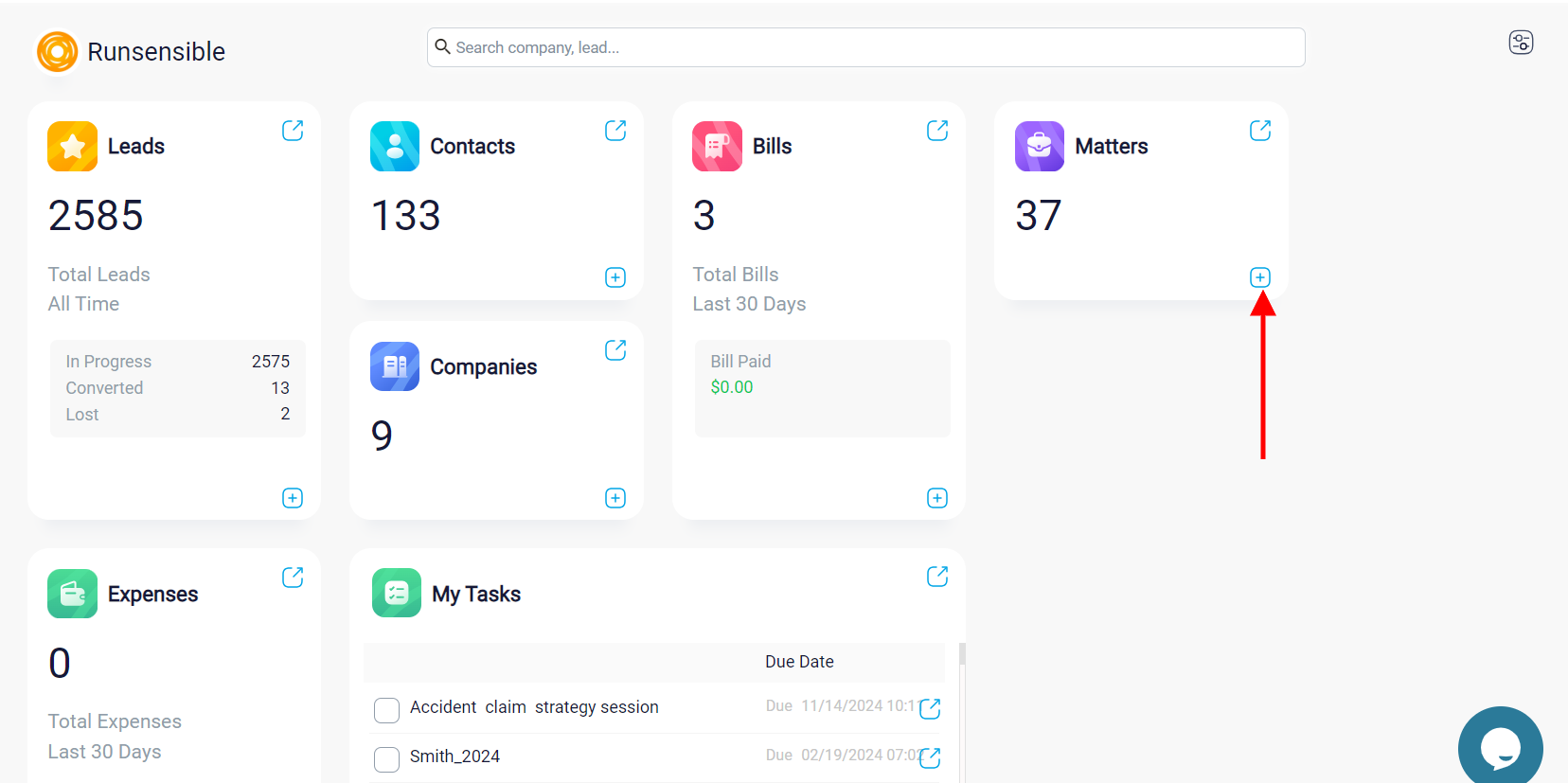
Task: Click the yellow Leads star icon
Action: [72, 146]
